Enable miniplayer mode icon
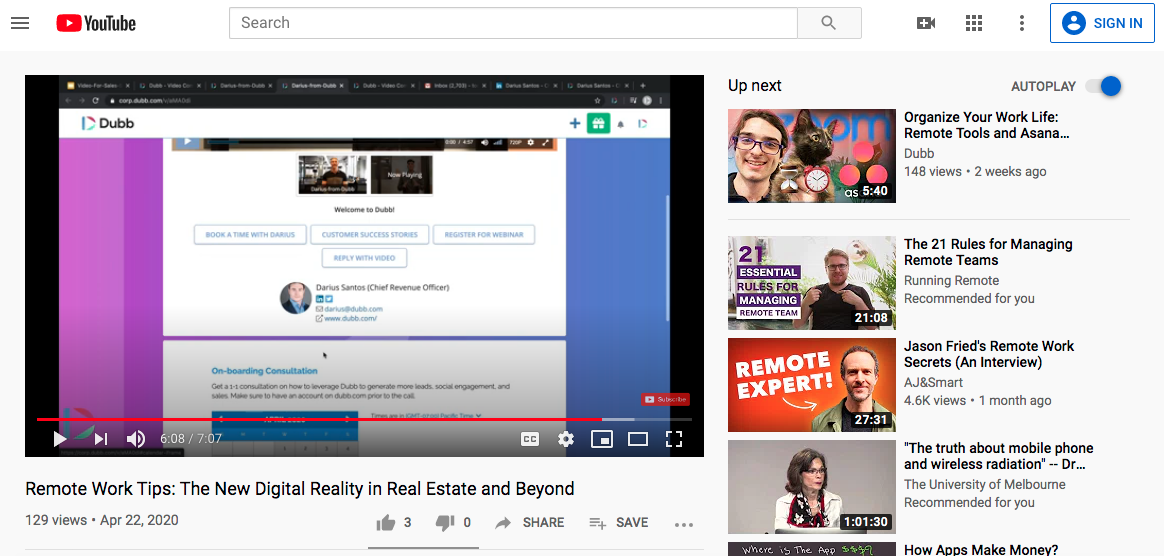The height and width of the screenshot is (556, 1164). click(601, 439)
